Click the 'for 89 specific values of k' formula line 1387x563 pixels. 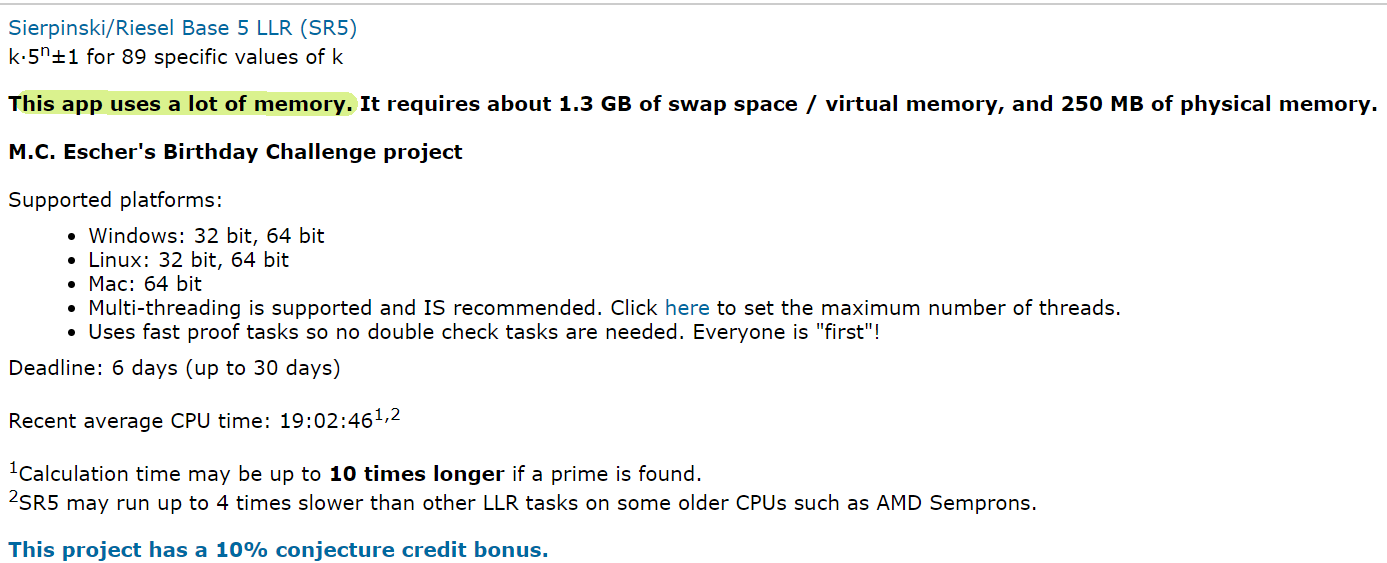(x=175, y=57)
